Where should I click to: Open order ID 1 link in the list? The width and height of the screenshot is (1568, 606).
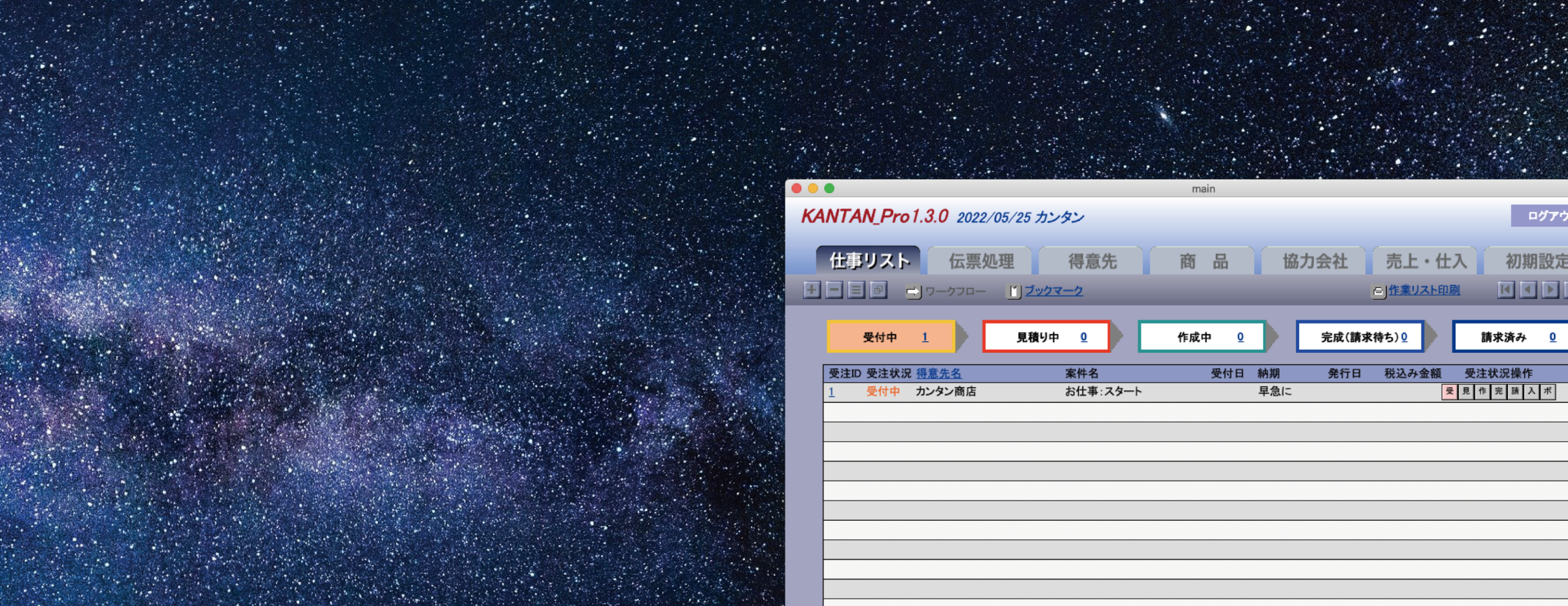pos(831,392)
